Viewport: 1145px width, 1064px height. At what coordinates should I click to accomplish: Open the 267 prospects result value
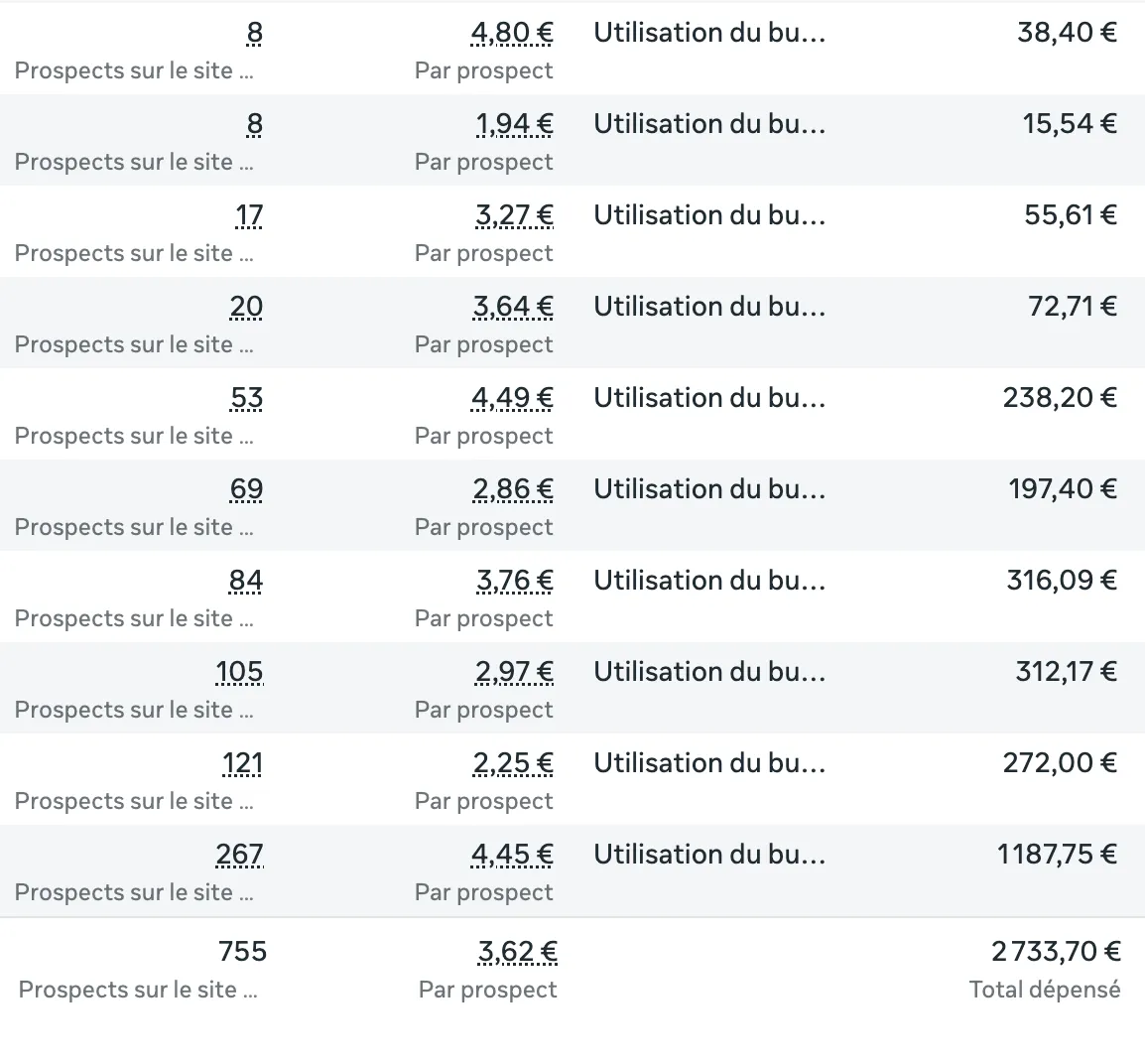coord(239,855)
